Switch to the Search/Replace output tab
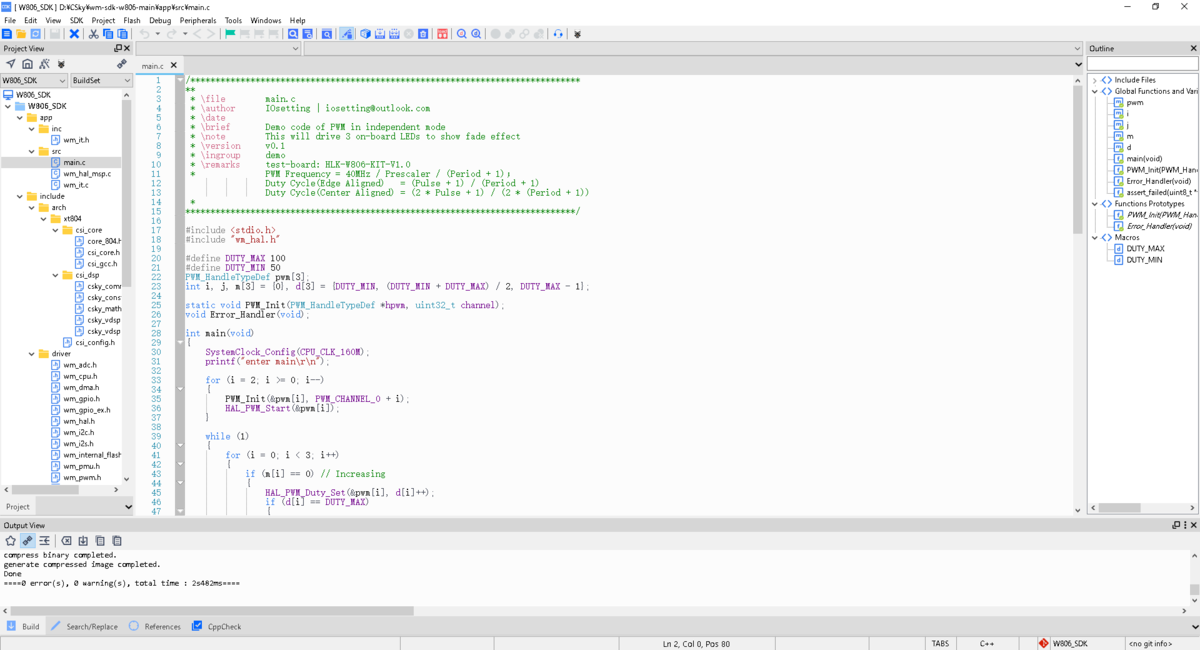1200x650 pixels. pyautogui.click(x=84, y=627)
